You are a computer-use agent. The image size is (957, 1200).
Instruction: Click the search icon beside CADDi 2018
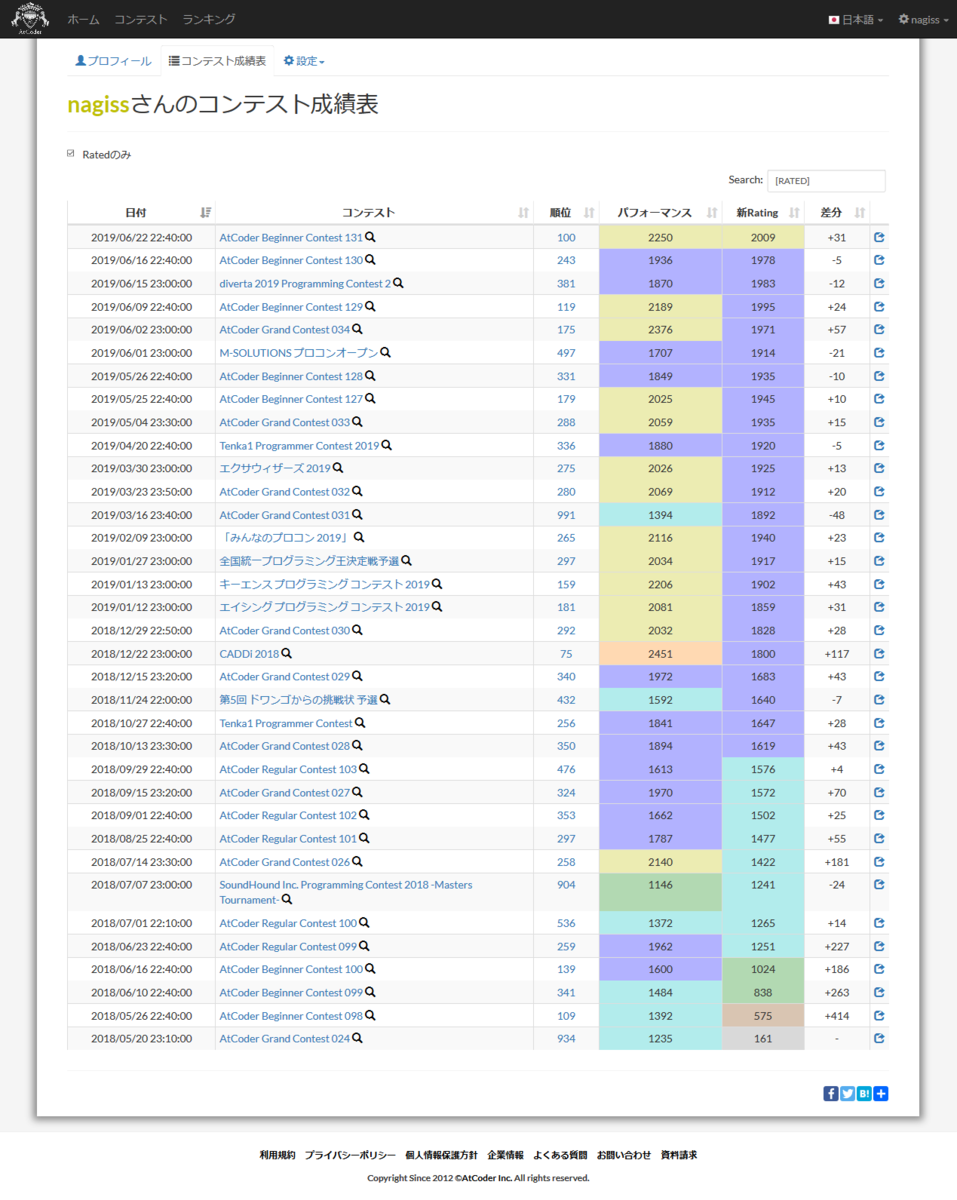pyautogui.click(x=287, y=653)
